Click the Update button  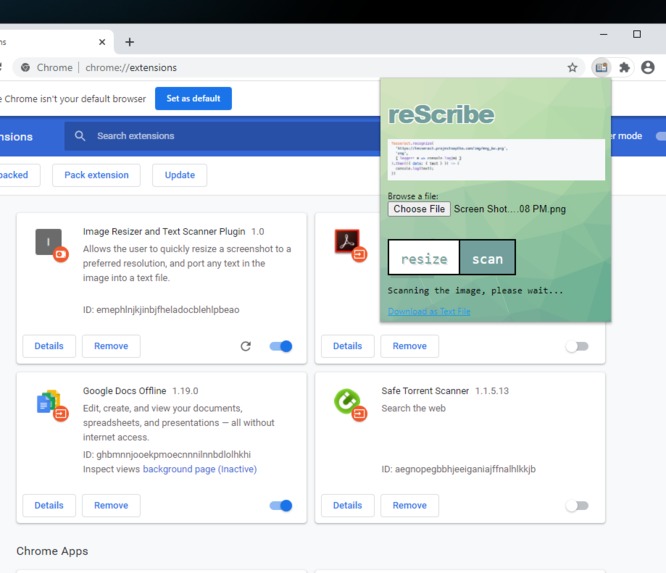(180, 175)
